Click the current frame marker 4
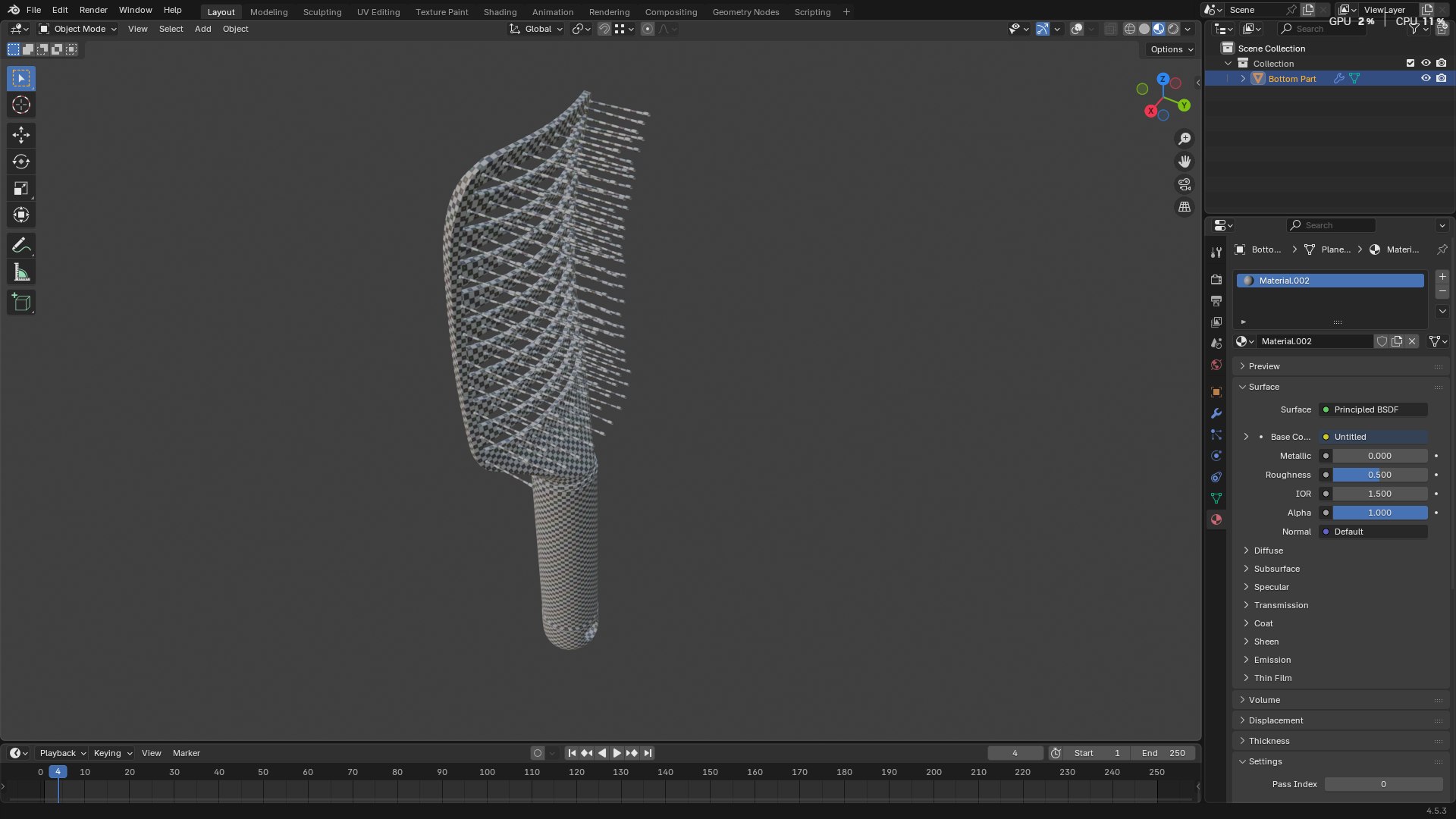Viewport: 1456px width, 819px height. tap(58, 772)
